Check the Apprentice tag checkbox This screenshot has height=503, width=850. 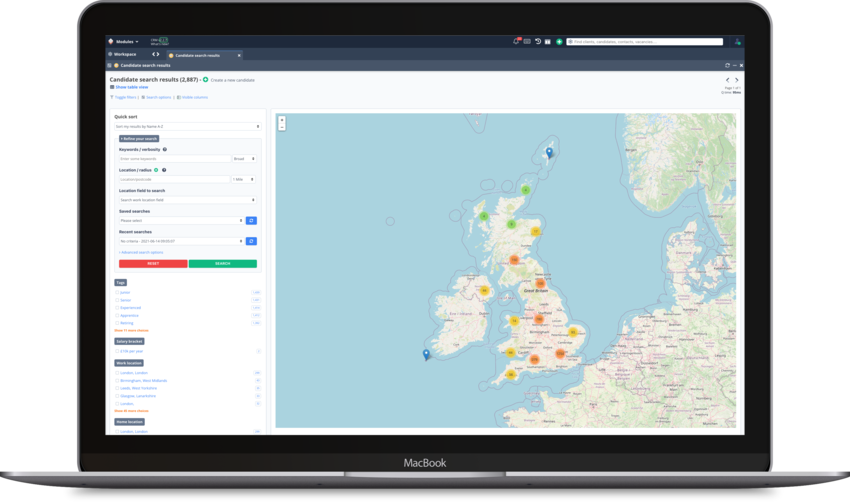coord(117,315)
